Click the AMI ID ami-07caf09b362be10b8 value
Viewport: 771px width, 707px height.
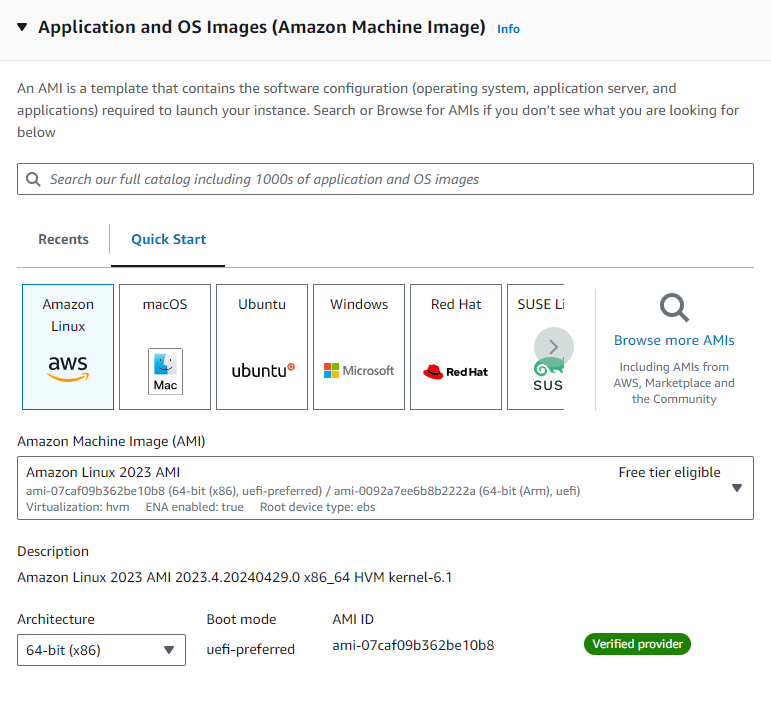point(413,645)
